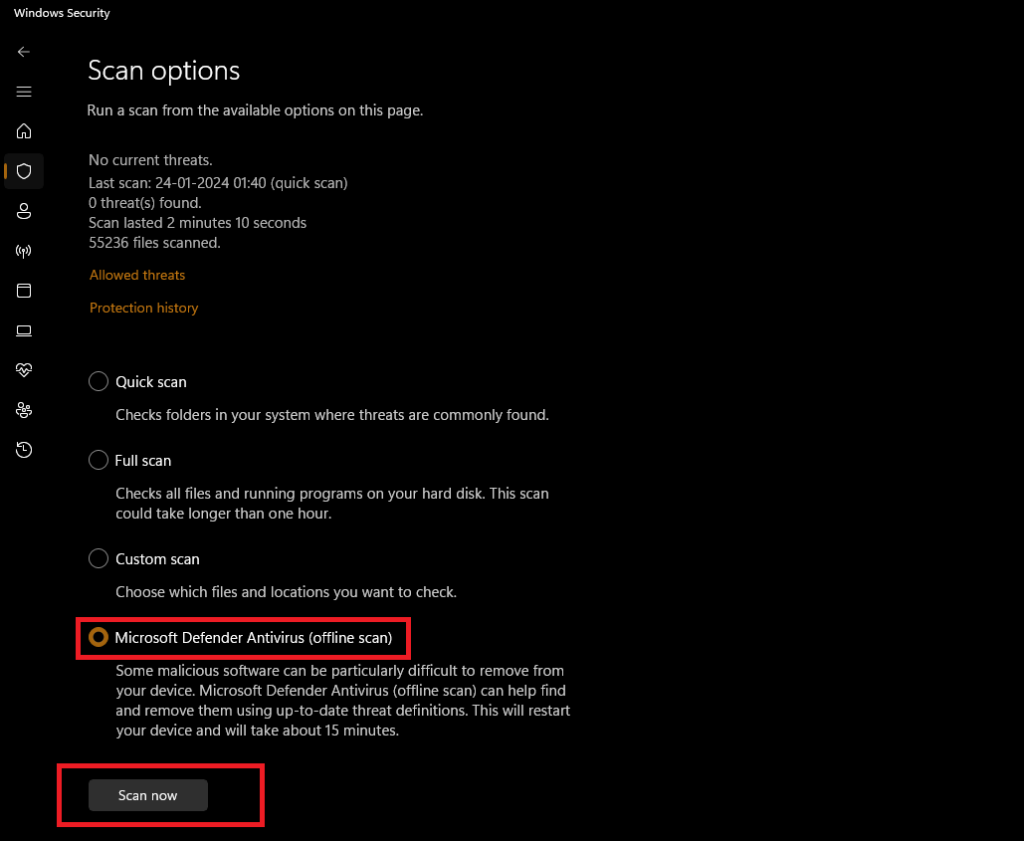Click the Windows Security title bar text
This screenshot has height=841, width=1024.
tap(62, 14)
